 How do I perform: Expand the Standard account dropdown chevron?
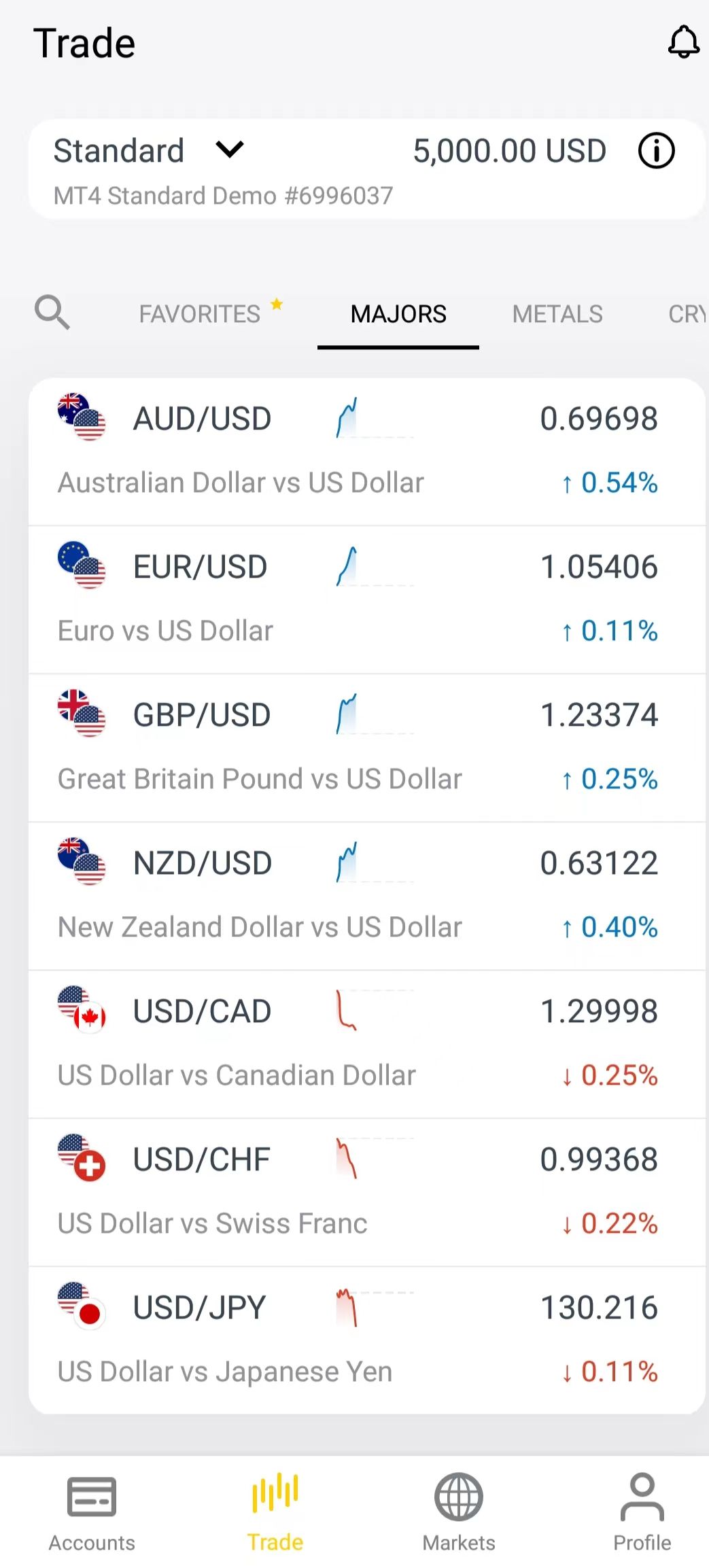[x=230, y=150]
